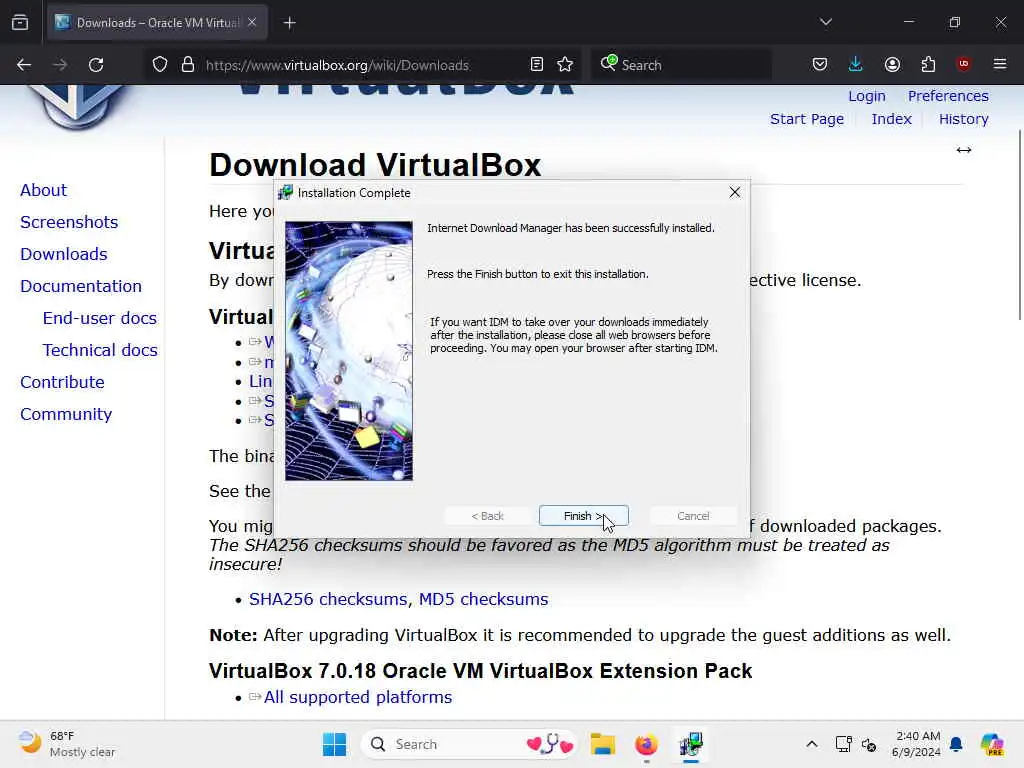Image resolution: width=1024 pixels, height=768 pixels.
Task: Open All supported platforms link
Action: point(357,697)
